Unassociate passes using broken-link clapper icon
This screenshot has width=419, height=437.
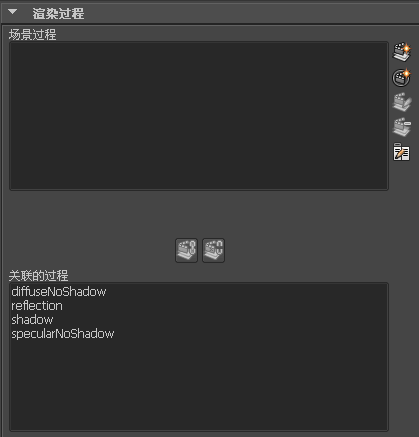click(x=213, y=250)
